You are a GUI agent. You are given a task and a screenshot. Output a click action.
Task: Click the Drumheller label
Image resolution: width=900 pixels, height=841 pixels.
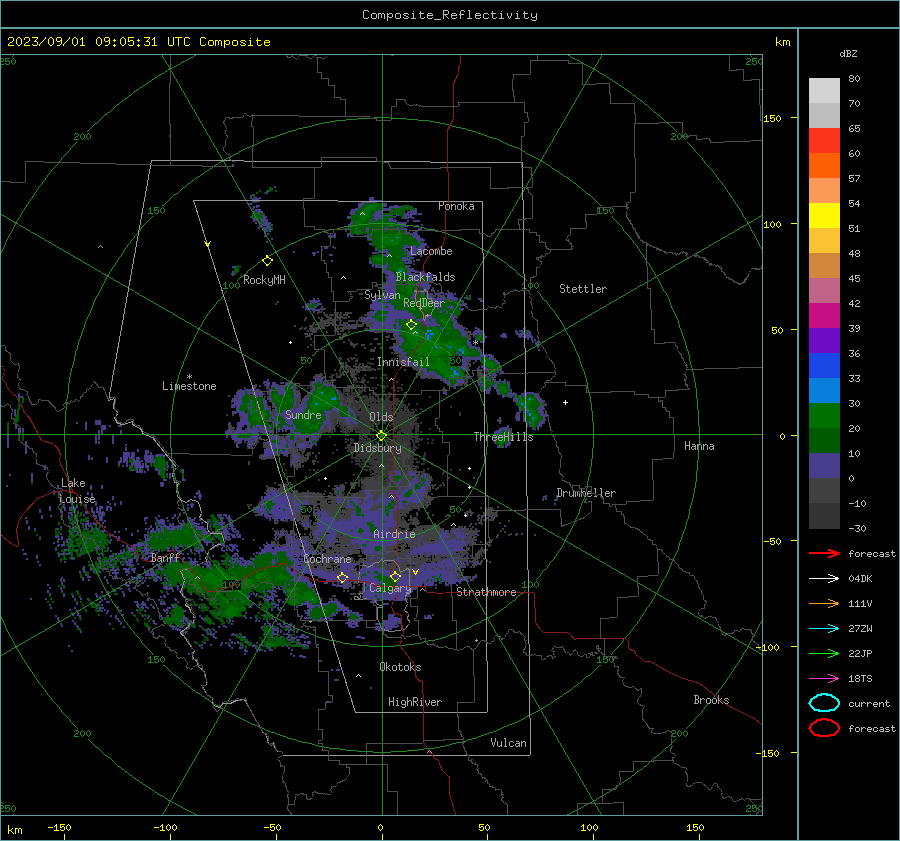coord(586,493)
